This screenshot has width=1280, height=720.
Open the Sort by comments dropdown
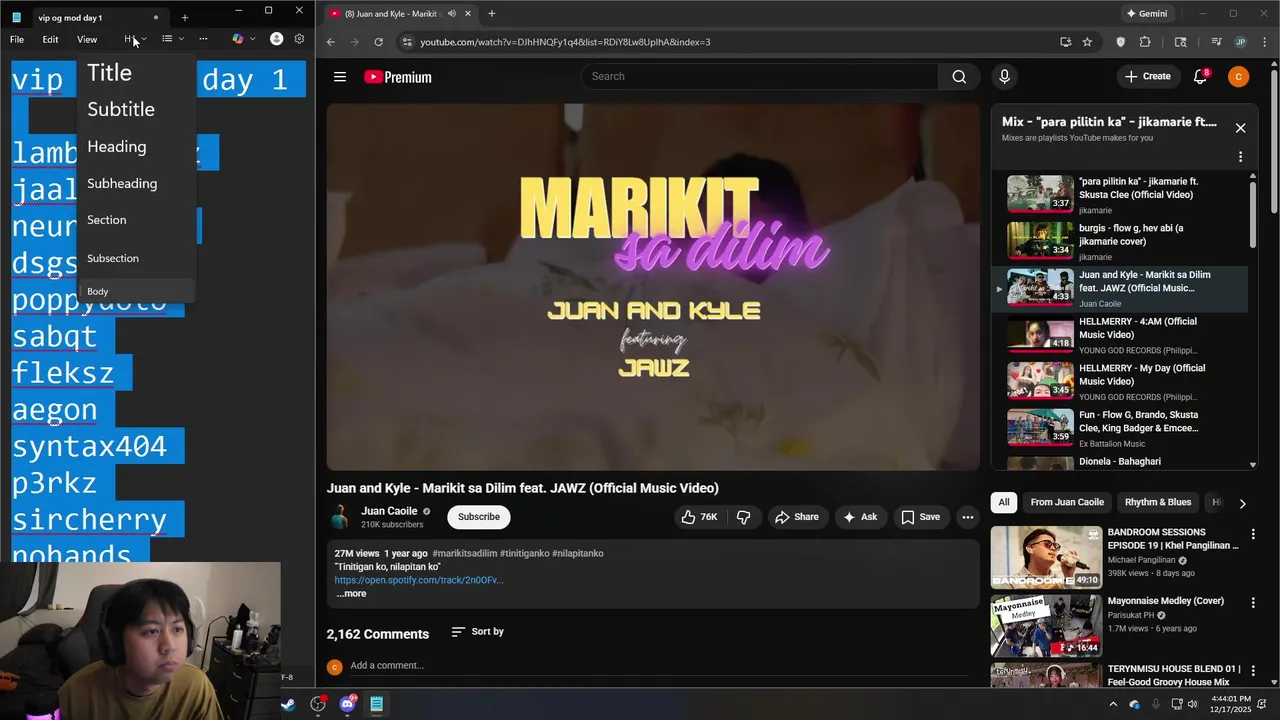click(x=477, y=632)
